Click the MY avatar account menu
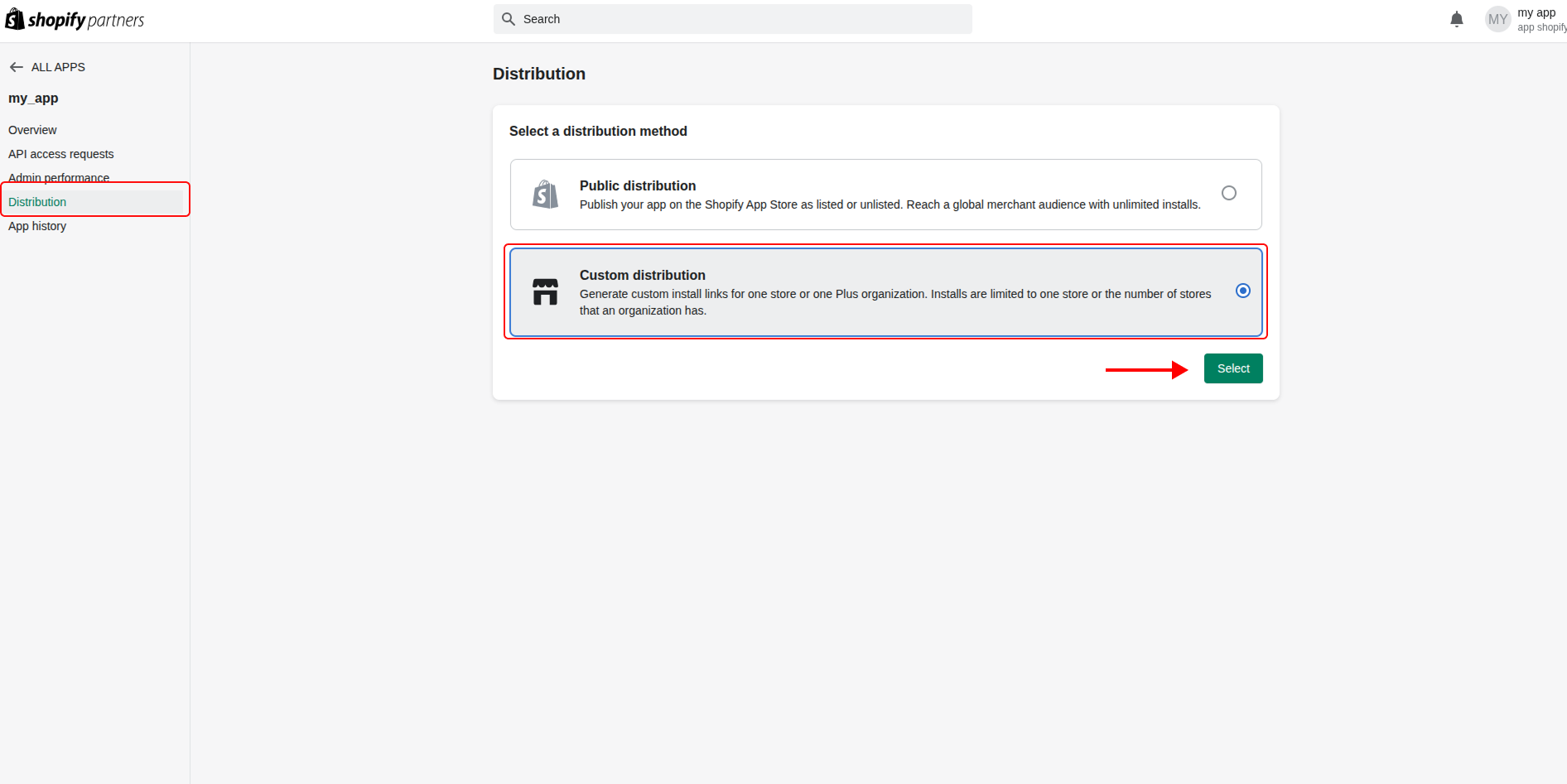This screenshot has height=784, width=1567. pyautogui.click(x=1497, y=18)
